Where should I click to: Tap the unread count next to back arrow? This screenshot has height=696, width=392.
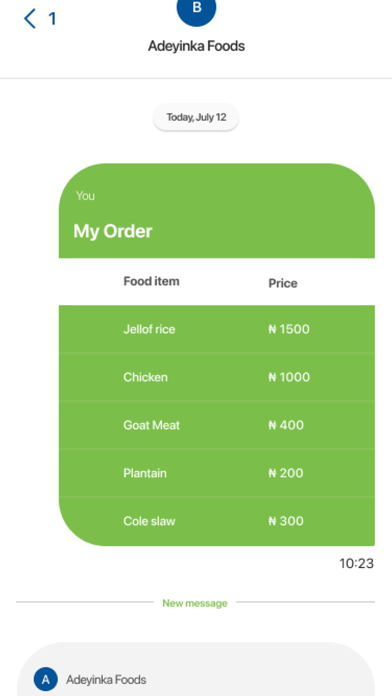52,19
